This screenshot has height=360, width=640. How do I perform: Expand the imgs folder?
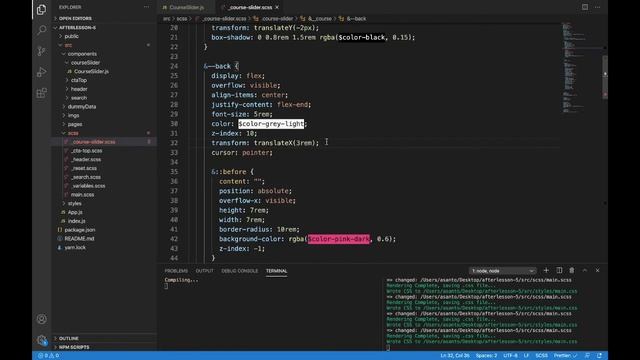click(x=73, y=116)
